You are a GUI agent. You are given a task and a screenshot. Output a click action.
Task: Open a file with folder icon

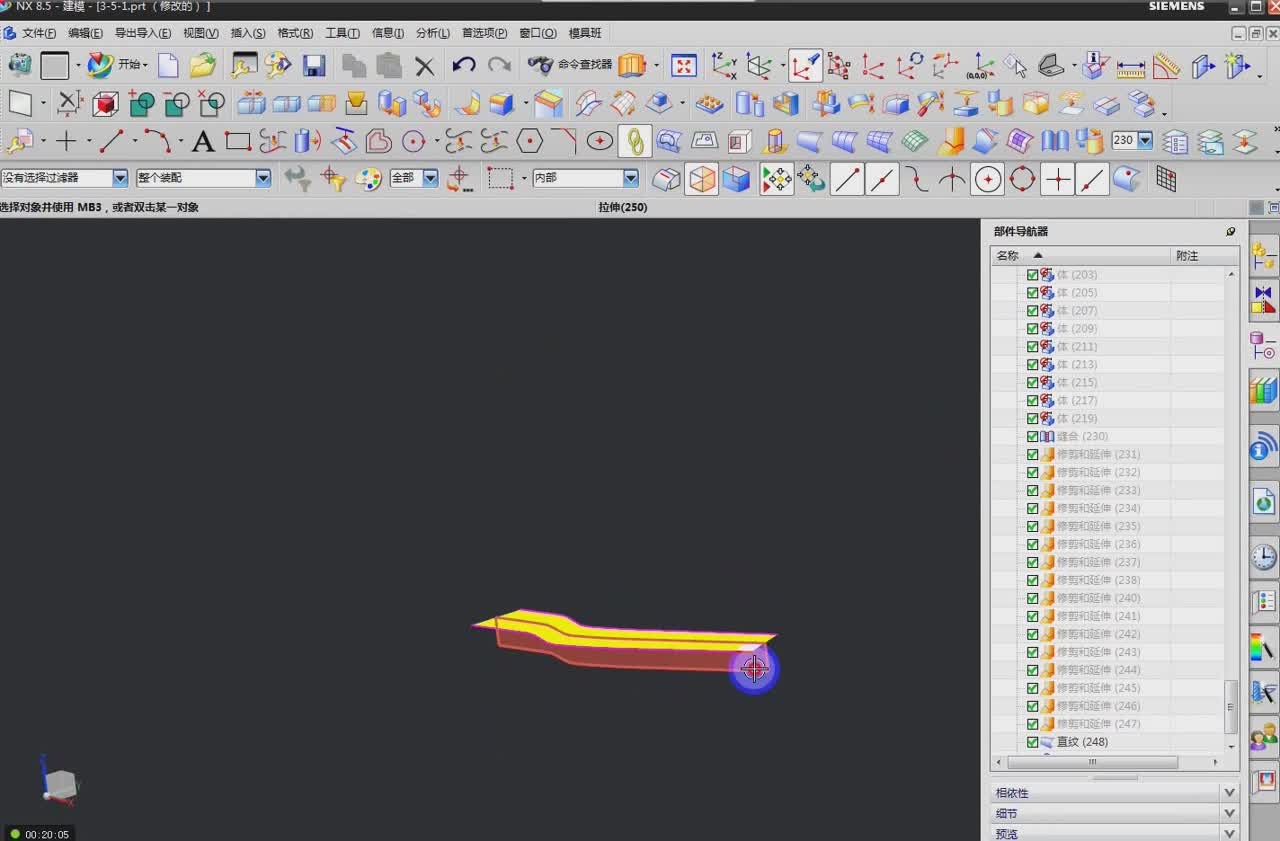tap(203, 66)
